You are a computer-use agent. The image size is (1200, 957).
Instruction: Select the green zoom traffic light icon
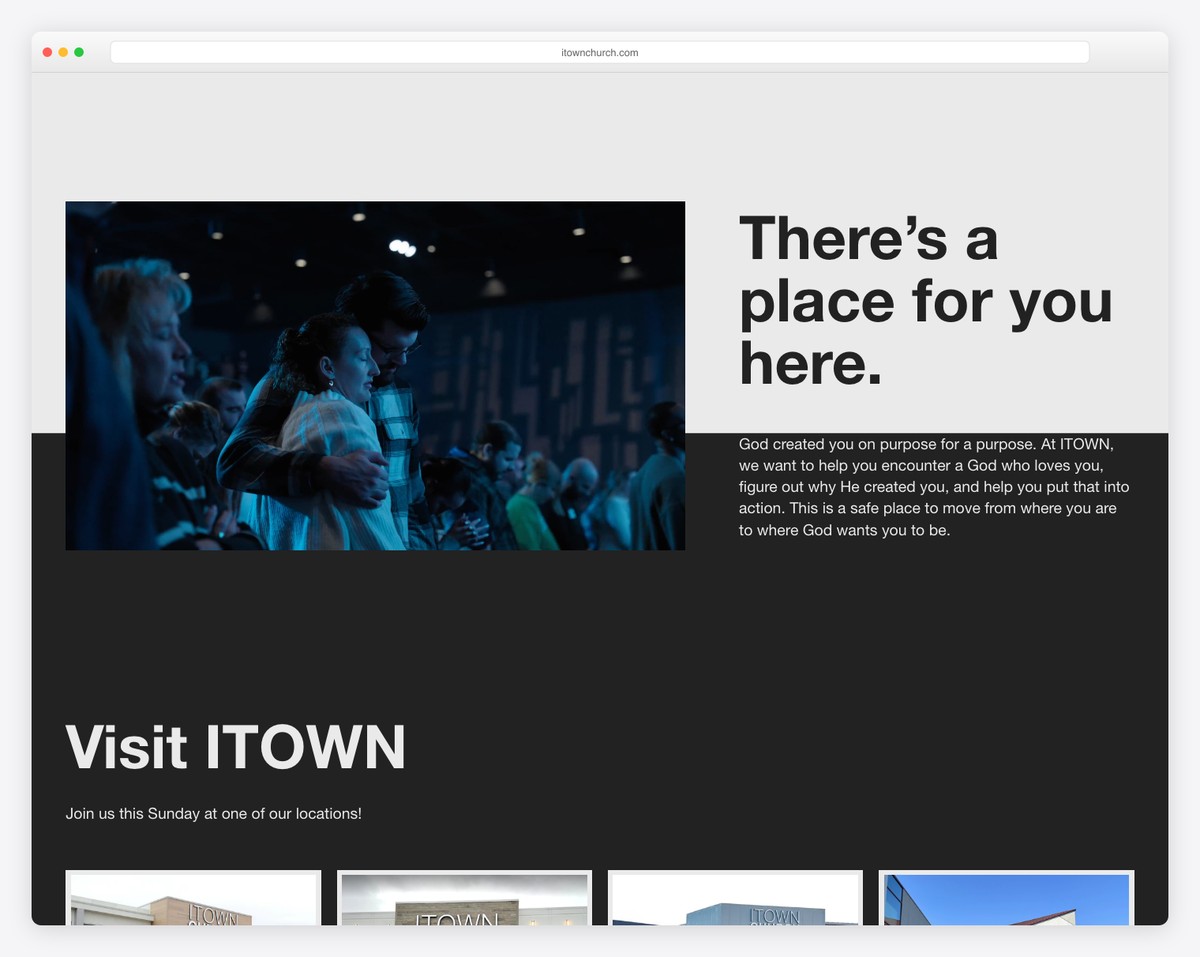tap(79, 51)
